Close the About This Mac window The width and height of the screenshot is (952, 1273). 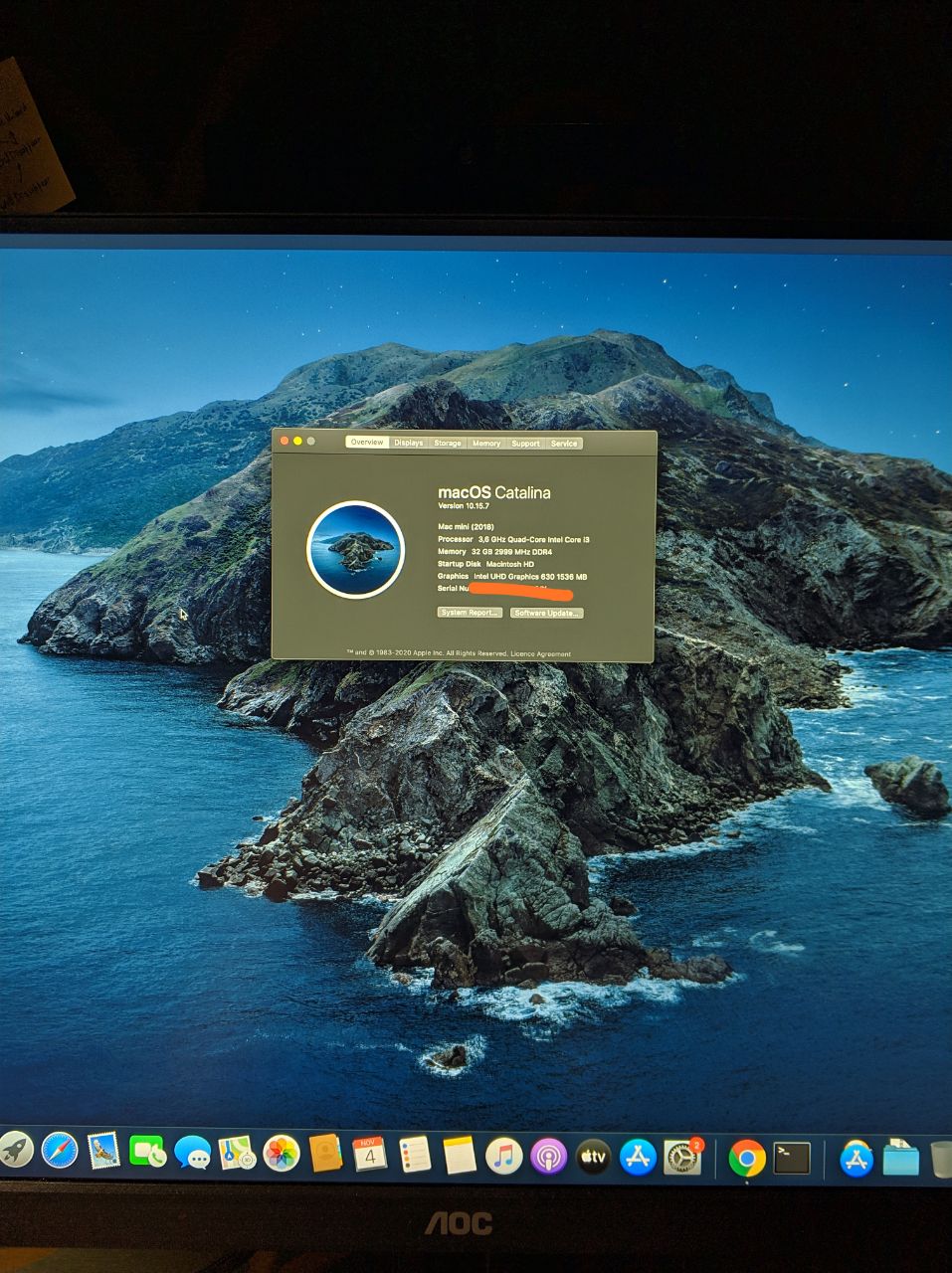(285, 441)
